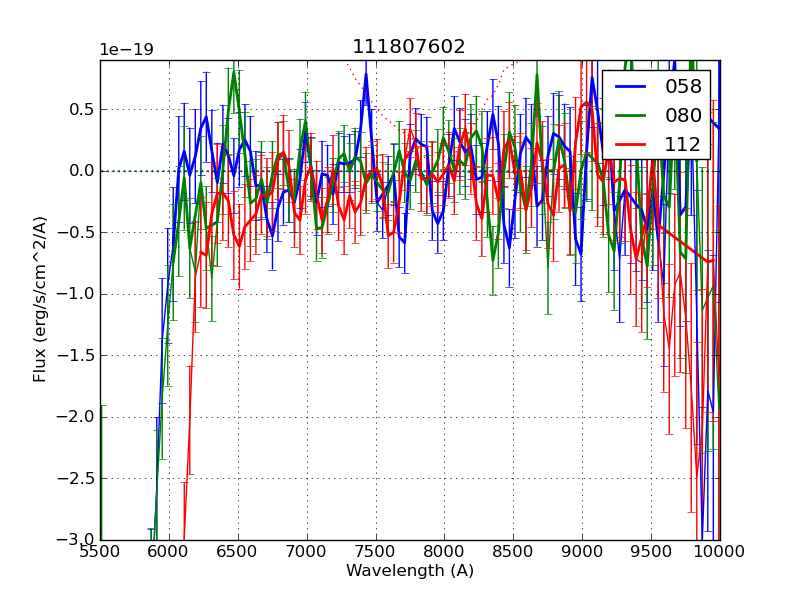Click the 5500 x-axis tick label

tap(100, 551)
